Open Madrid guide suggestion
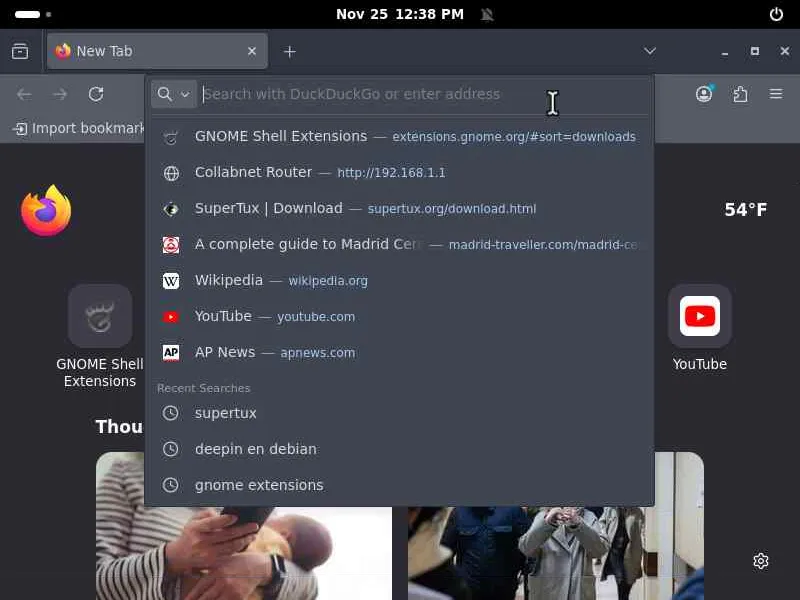This screenshot has width=800, height=600. 399,244
